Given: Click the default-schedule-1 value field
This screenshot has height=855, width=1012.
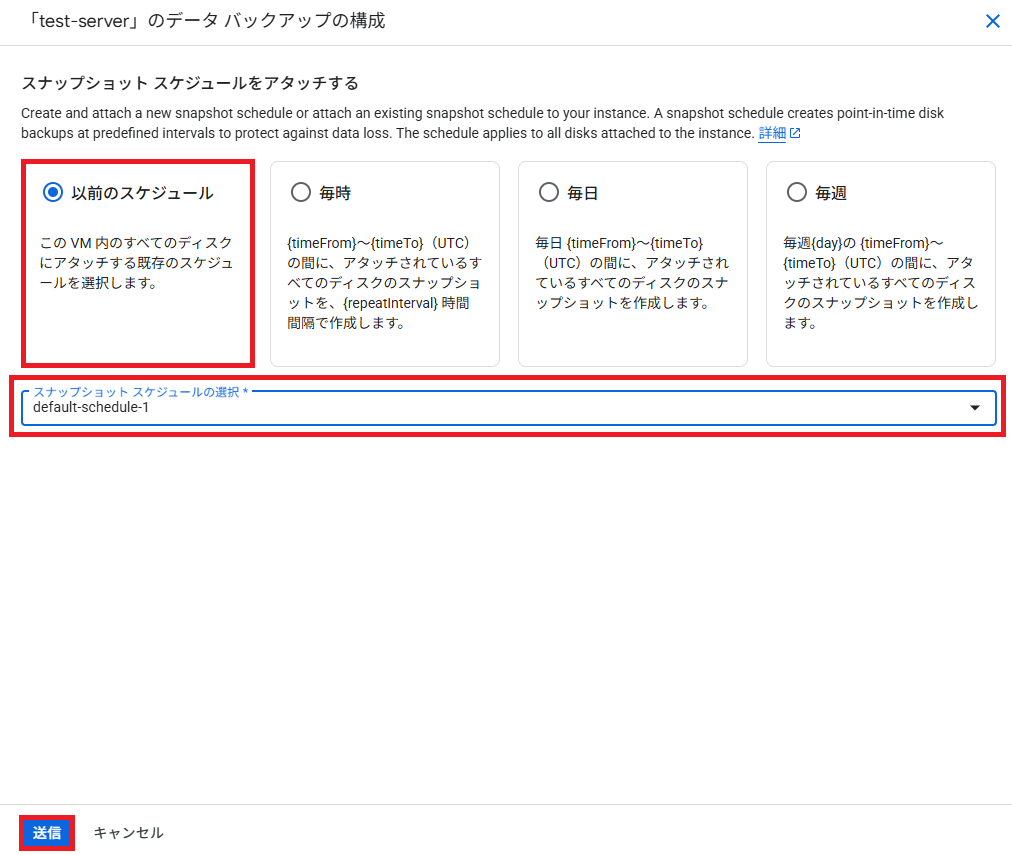Looking at the screenshot, I should pyautogui.click(x=509, y=408).
